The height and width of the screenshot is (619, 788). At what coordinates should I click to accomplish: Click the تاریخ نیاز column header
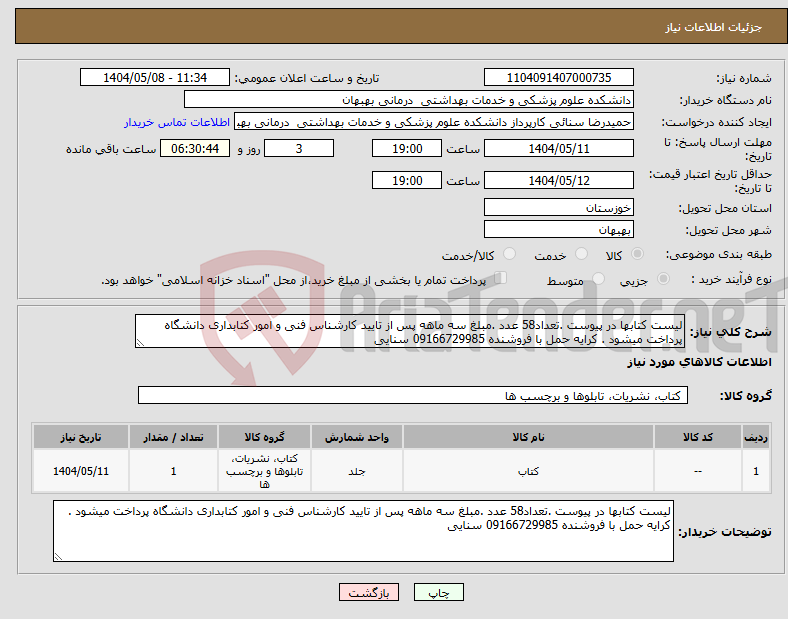tap(81, 437)
